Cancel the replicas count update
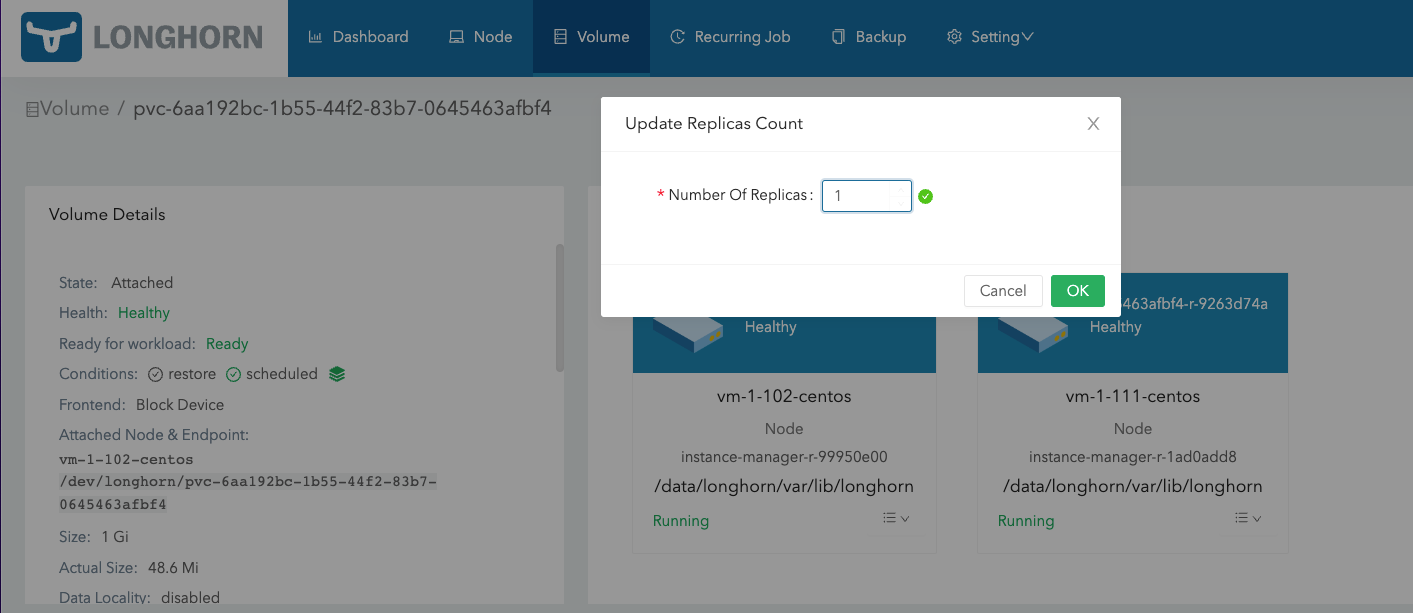Viewport: 1413px width, 613px height. 1002,291
